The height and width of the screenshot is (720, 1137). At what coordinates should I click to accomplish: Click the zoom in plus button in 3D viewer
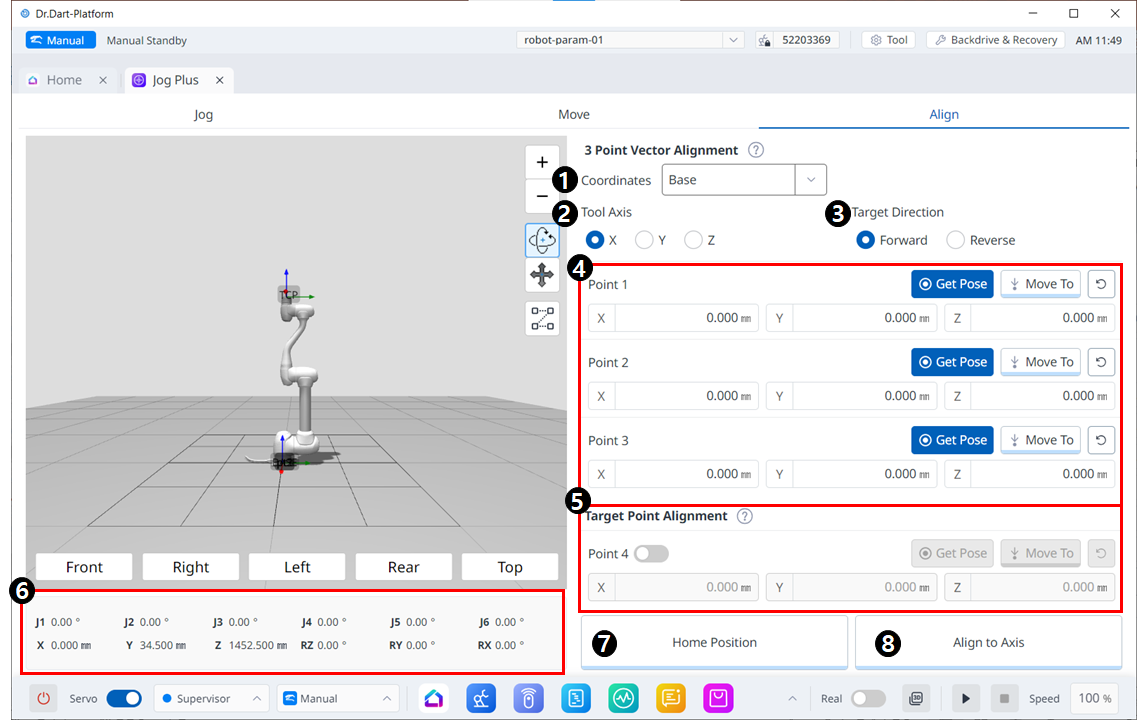click(542, 162)
